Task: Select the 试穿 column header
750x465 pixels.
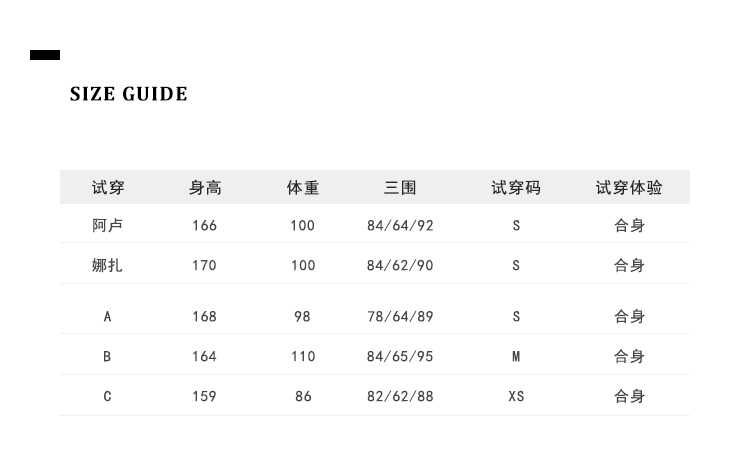Action: click(x=108, y=187)
